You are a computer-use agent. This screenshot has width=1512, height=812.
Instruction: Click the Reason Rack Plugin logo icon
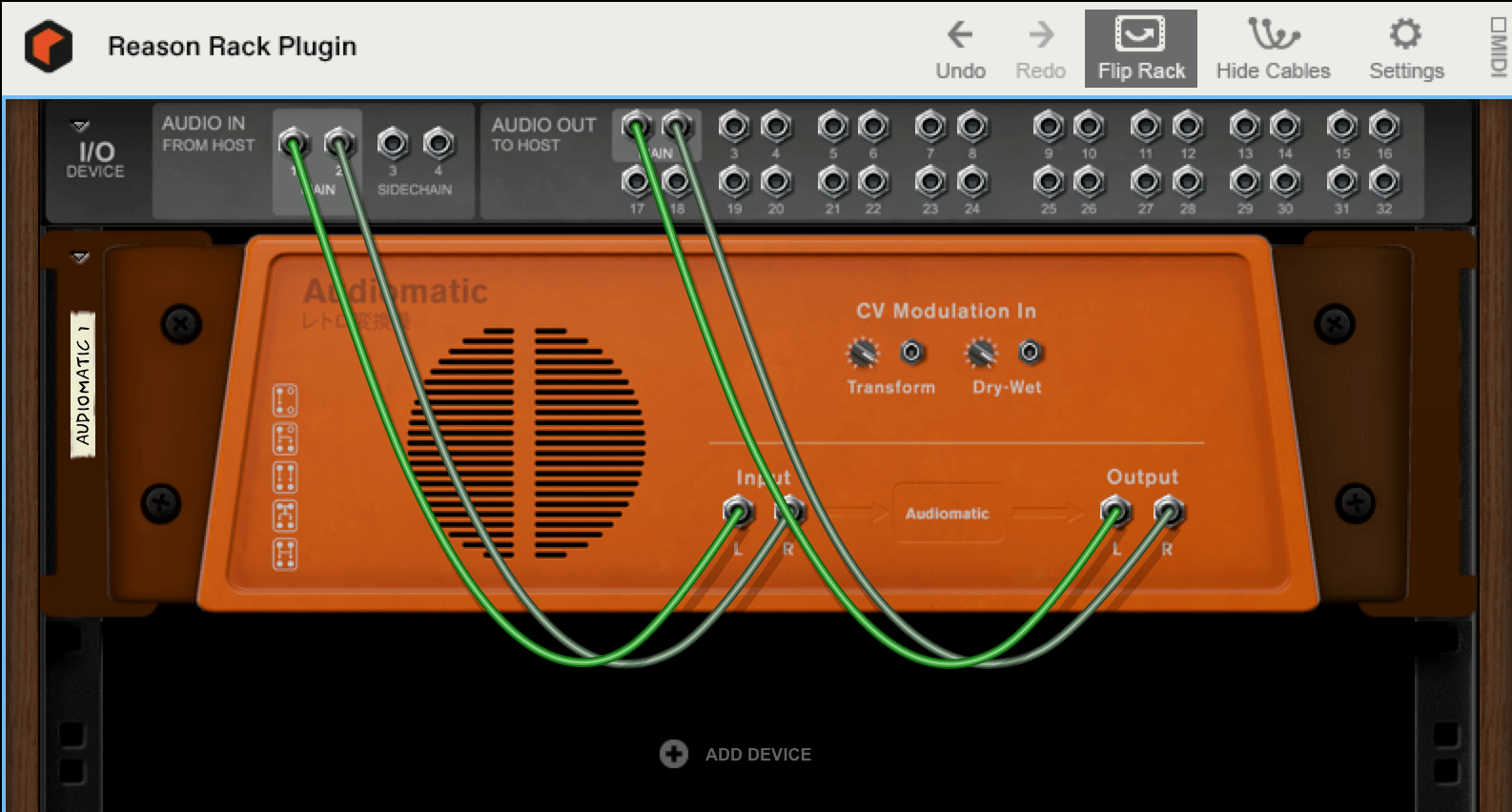tap(49, 46)
